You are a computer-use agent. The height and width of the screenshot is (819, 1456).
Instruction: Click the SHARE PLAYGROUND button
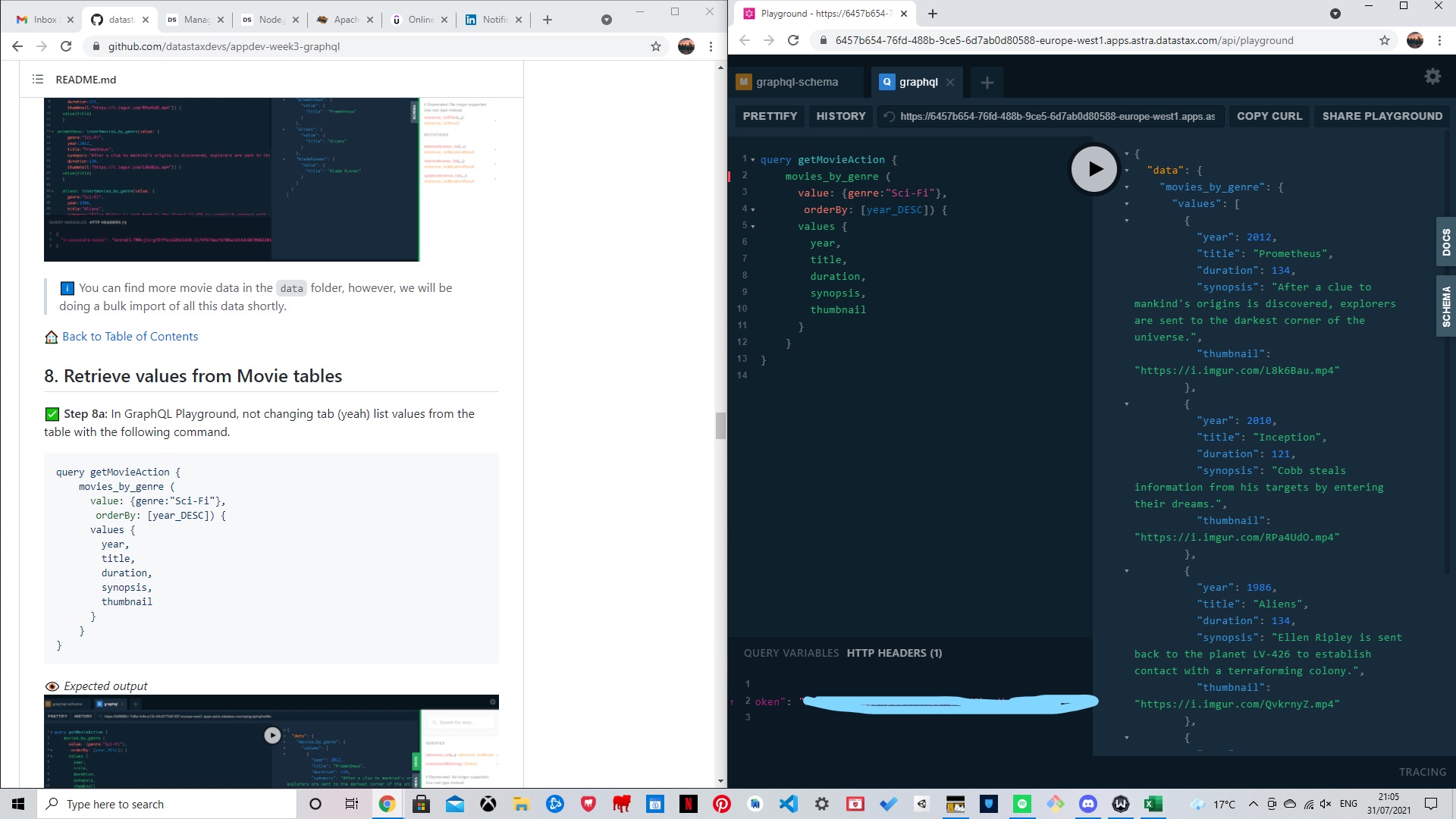(1382, 116)
